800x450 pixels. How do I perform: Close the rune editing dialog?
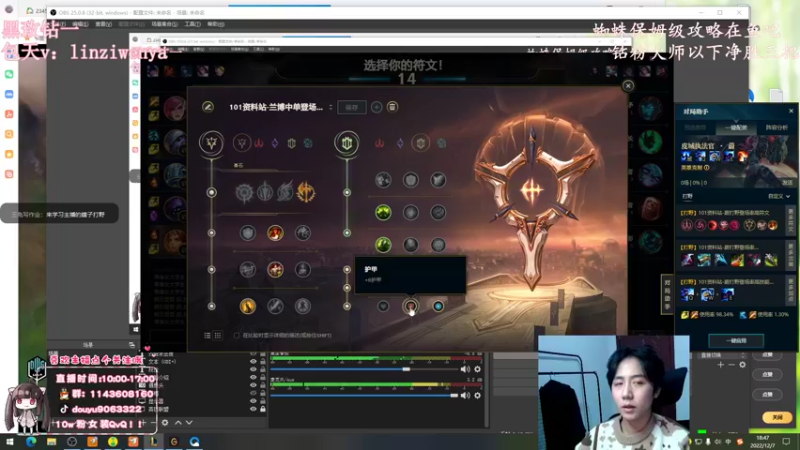coord(628,86)
